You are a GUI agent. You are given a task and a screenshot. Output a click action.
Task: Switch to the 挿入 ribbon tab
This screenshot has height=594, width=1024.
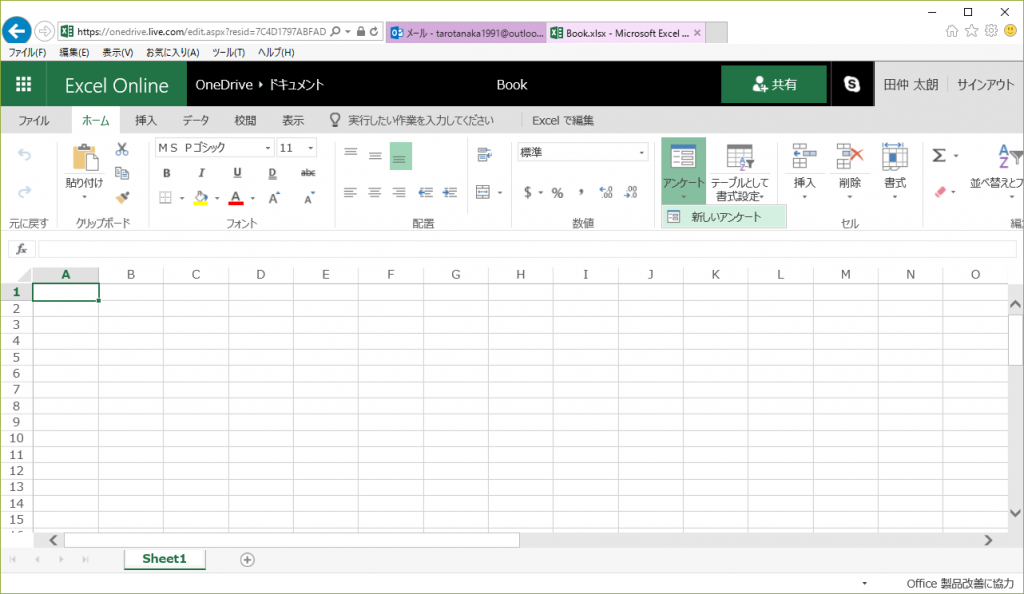pyautogui.click(x=146, y=120)
